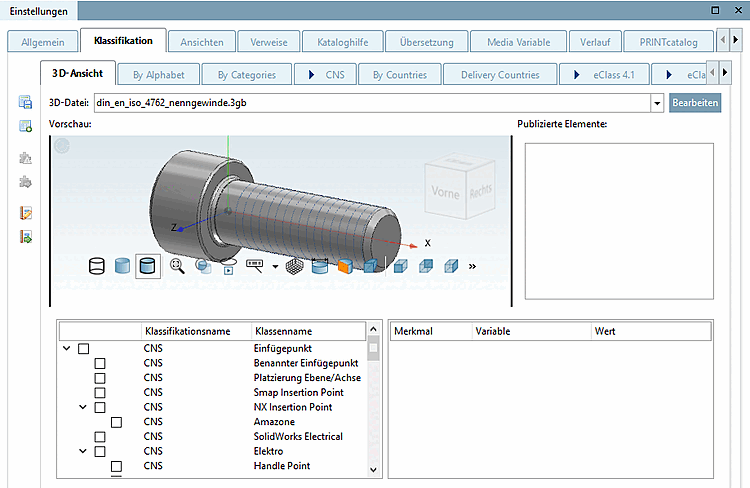Collapse the Elektro tree node
The width and height of the screenshot is (750, 488).
84,452
